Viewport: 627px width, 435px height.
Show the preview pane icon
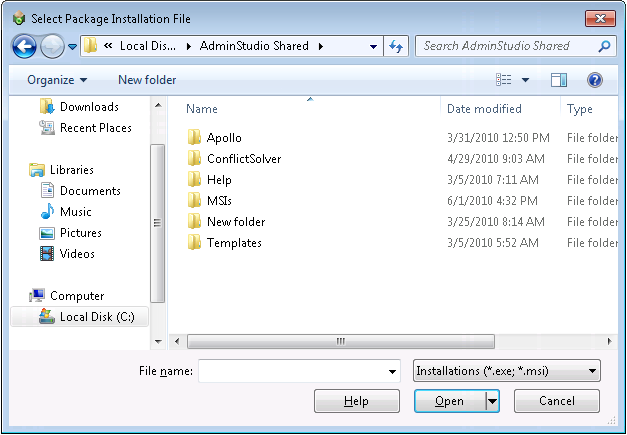[x=559, y=80]
